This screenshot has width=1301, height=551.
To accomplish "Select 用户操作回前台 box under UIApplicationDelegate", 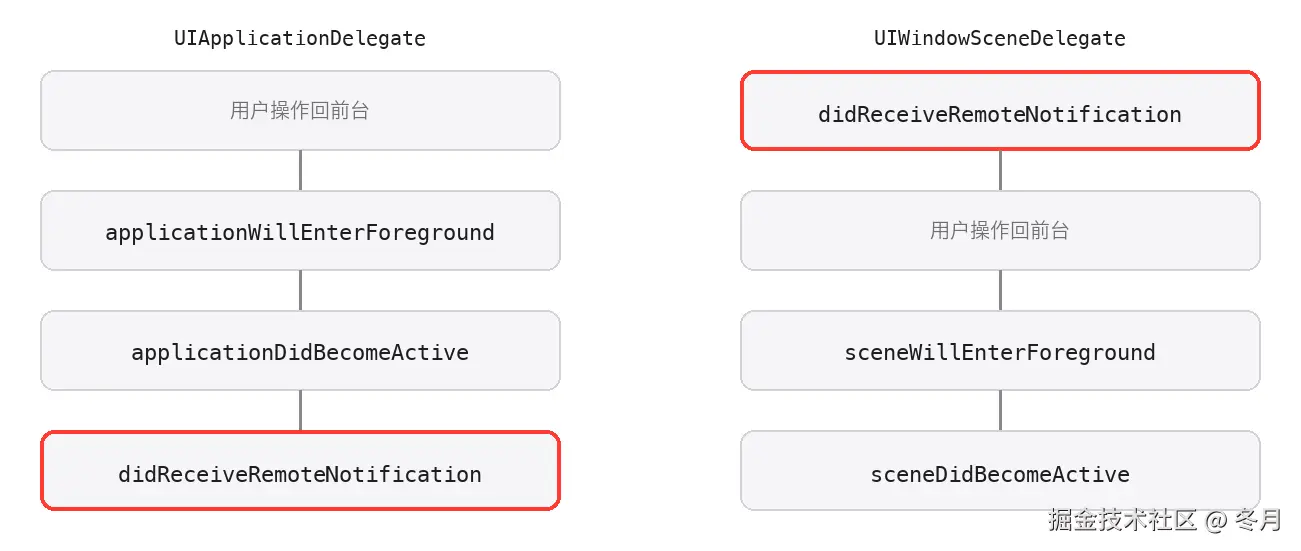I will [x=300, y=110].
